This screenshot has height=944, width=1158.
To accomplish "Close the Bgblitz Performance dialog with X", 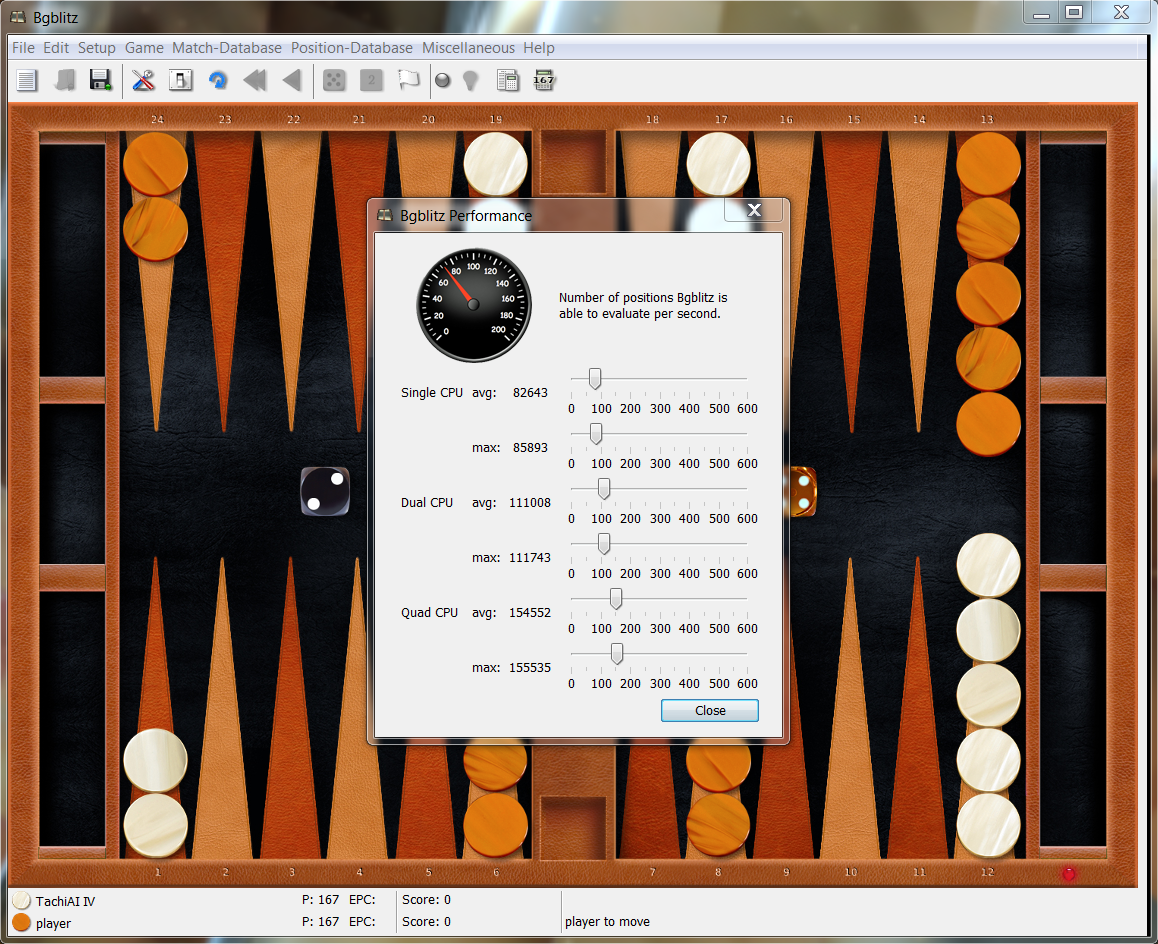I will pyautogui.click(x=753, y=210).
